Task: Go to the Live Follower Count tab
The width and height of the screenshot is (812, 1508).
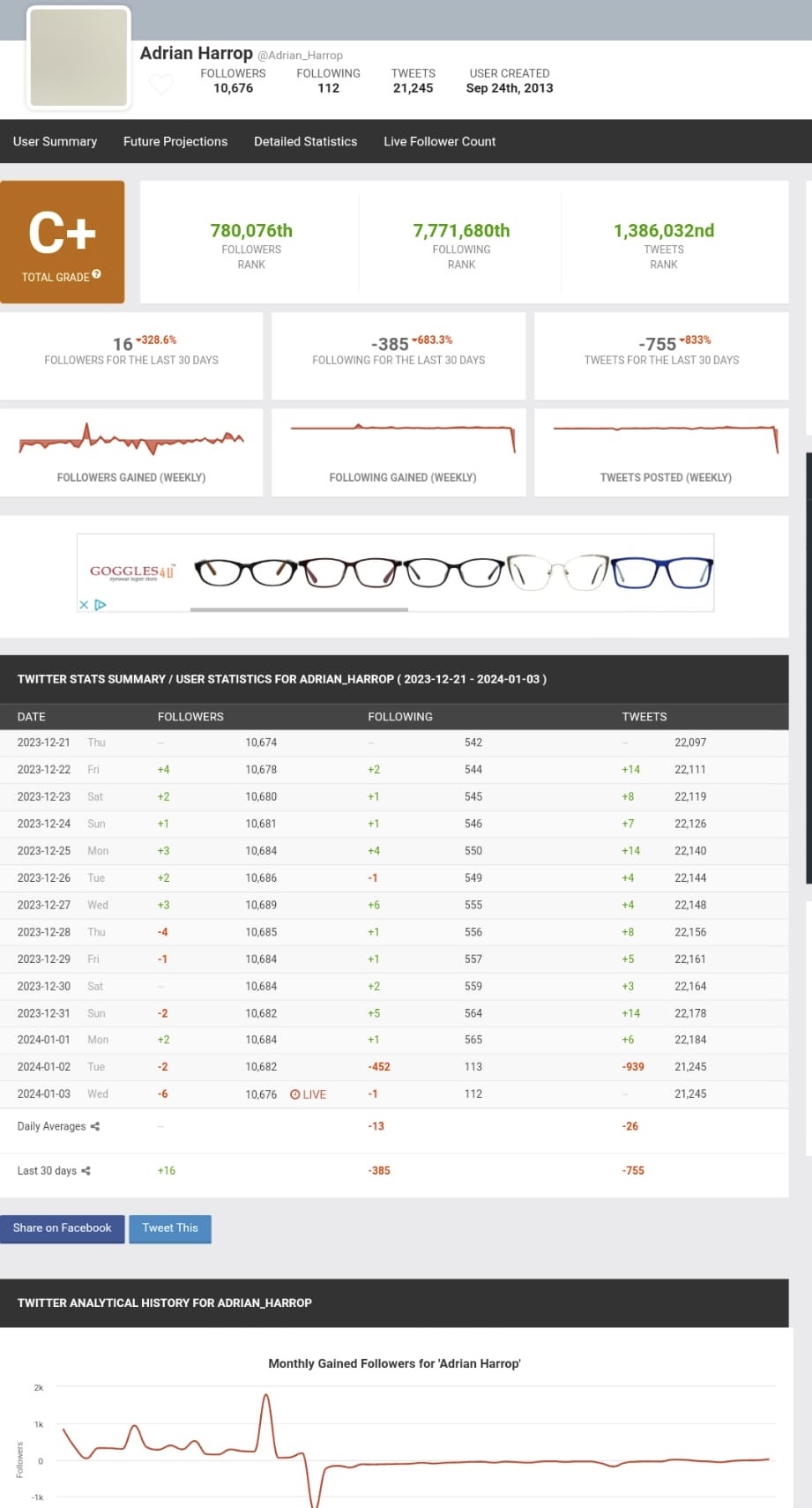Action: (440, 141)
